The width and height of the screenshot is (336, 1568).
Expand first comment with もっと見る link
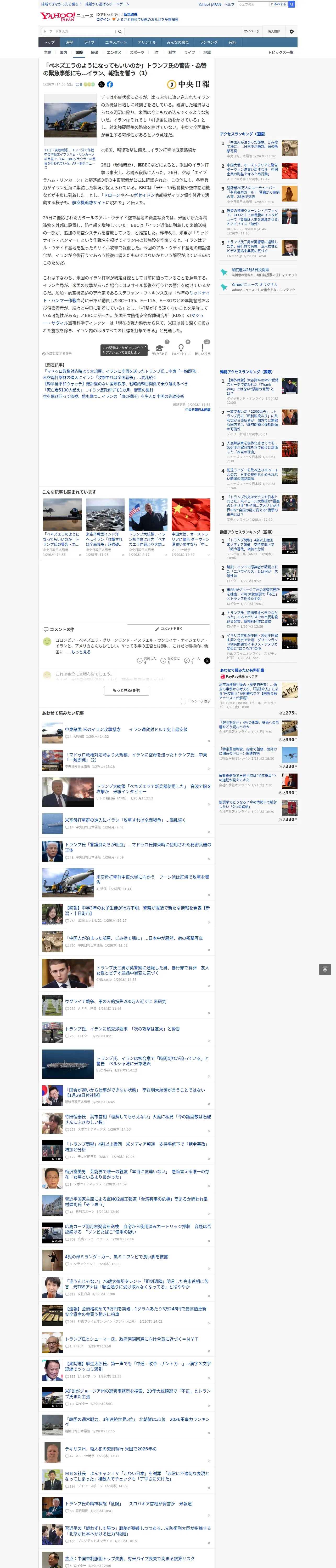(81, 652)
